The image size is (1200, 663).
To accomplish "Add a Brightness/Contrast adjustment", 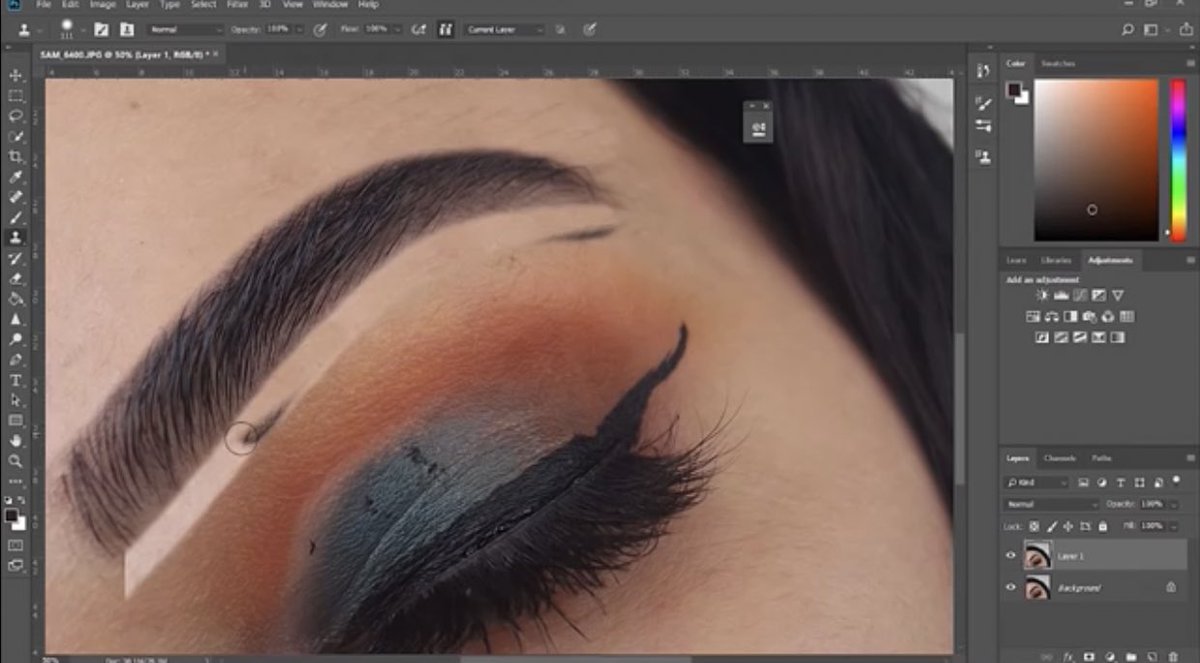I will coord(1043,296).
